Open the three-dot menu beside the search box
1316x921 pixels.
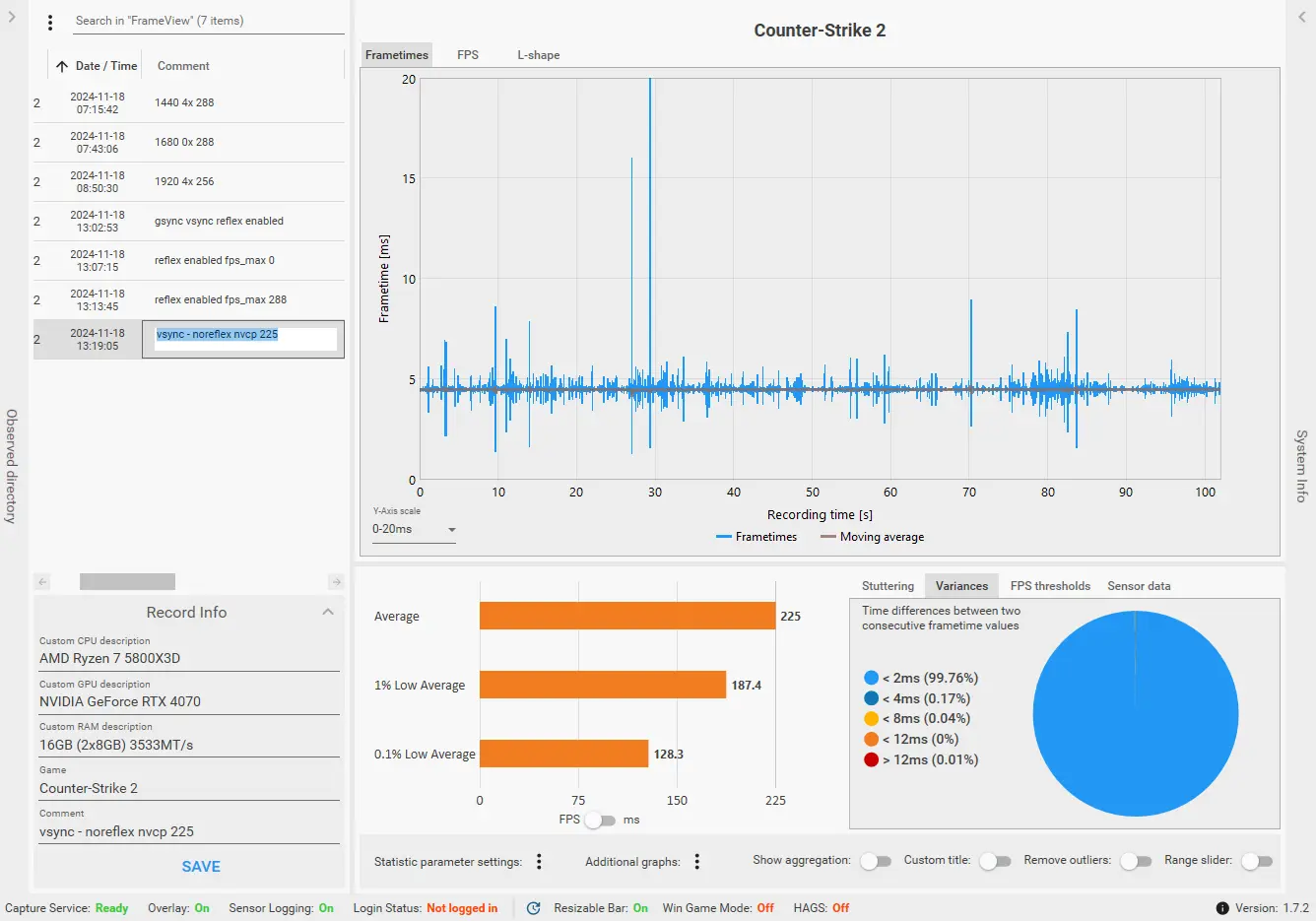point(50,22)
